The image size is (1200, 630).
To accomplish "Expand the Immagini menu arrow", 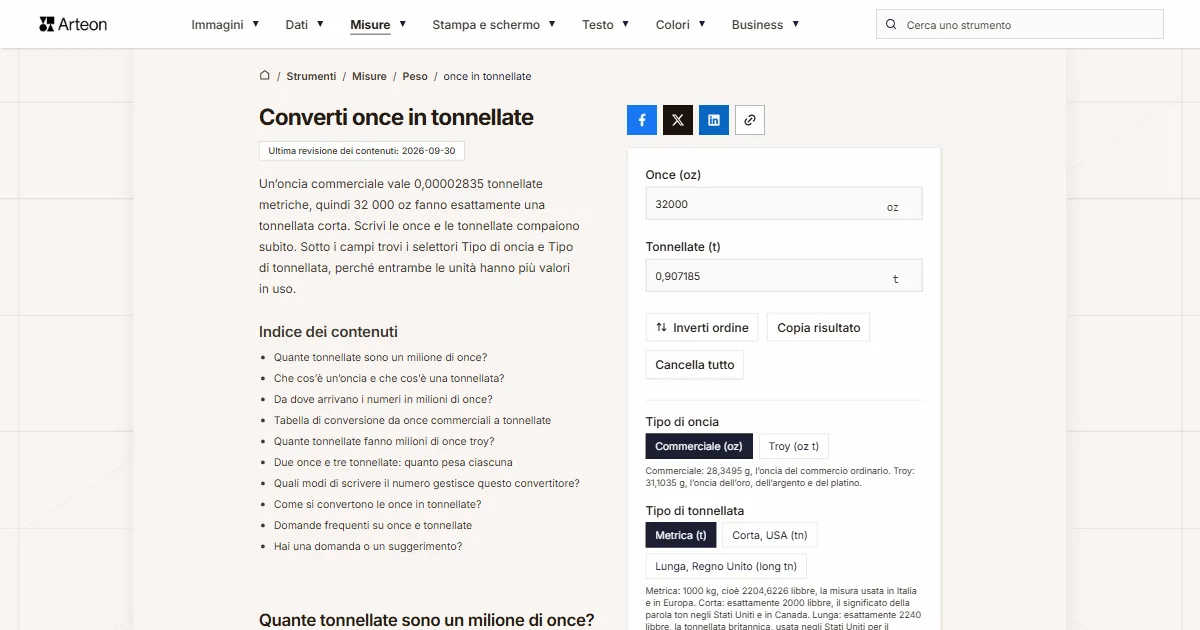I will click(256, 24).
